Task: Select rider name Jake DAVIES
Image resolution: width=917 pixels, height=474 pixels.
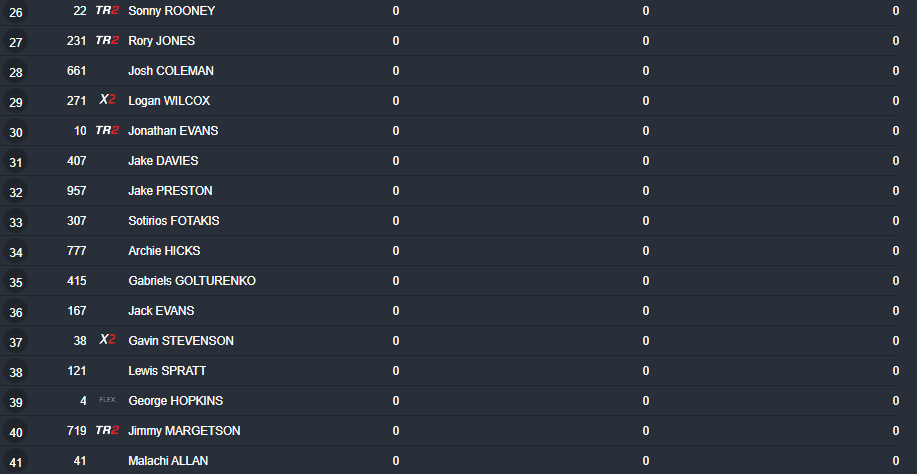Action: tap(163, 161)
